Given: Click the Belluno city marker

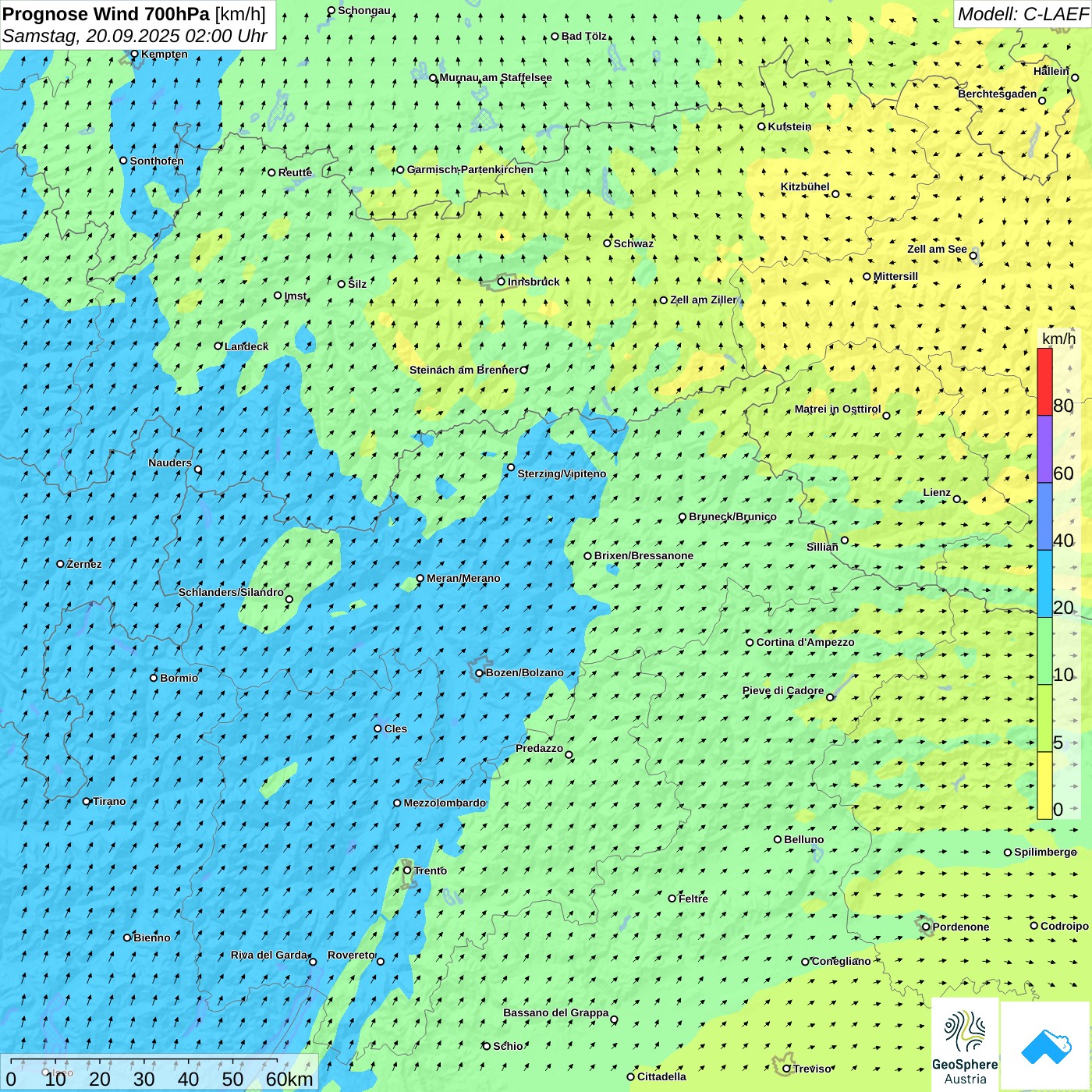Looking at the screenshot, I should coord(778,839).
